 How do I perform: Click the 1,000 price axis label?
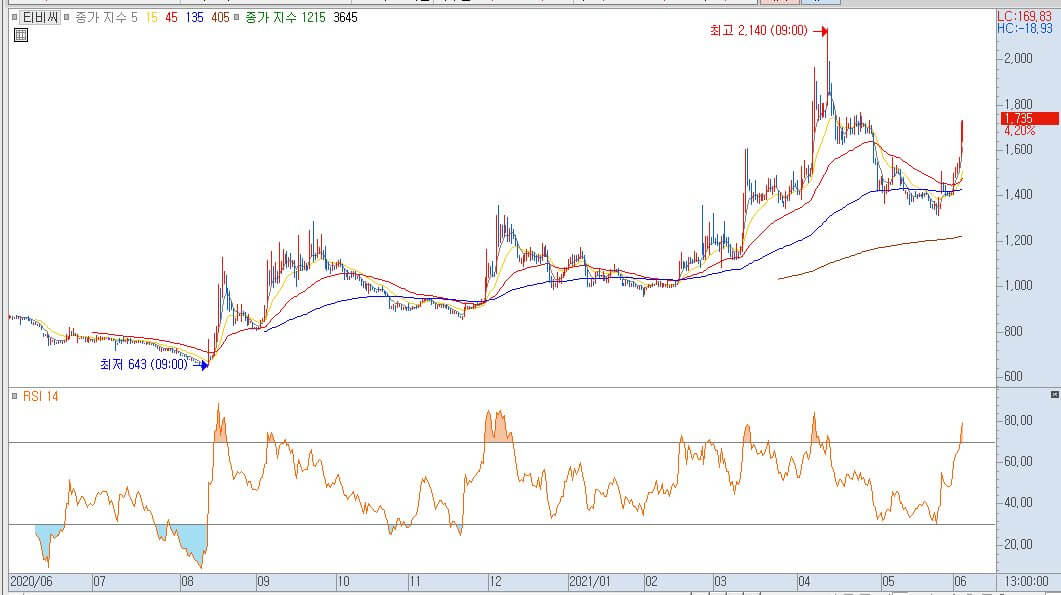[x=1018, y=286]
